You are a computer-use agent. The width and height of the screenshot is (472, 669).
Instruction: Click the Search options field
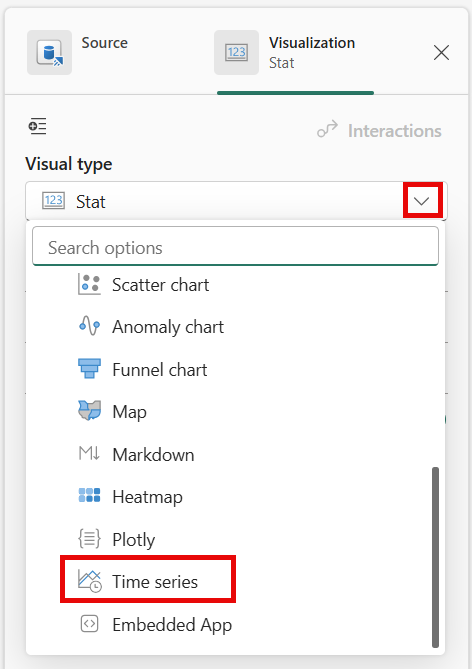[x=236, y=247]
